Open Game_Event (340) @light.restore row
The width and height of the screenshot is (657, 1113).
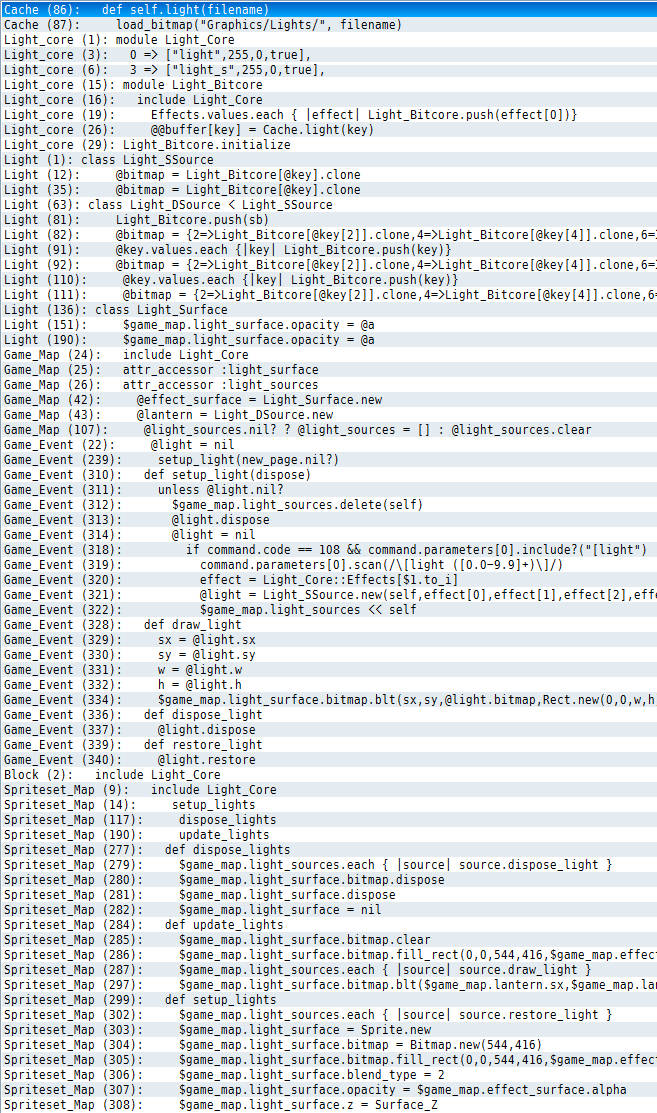(328, 760)
